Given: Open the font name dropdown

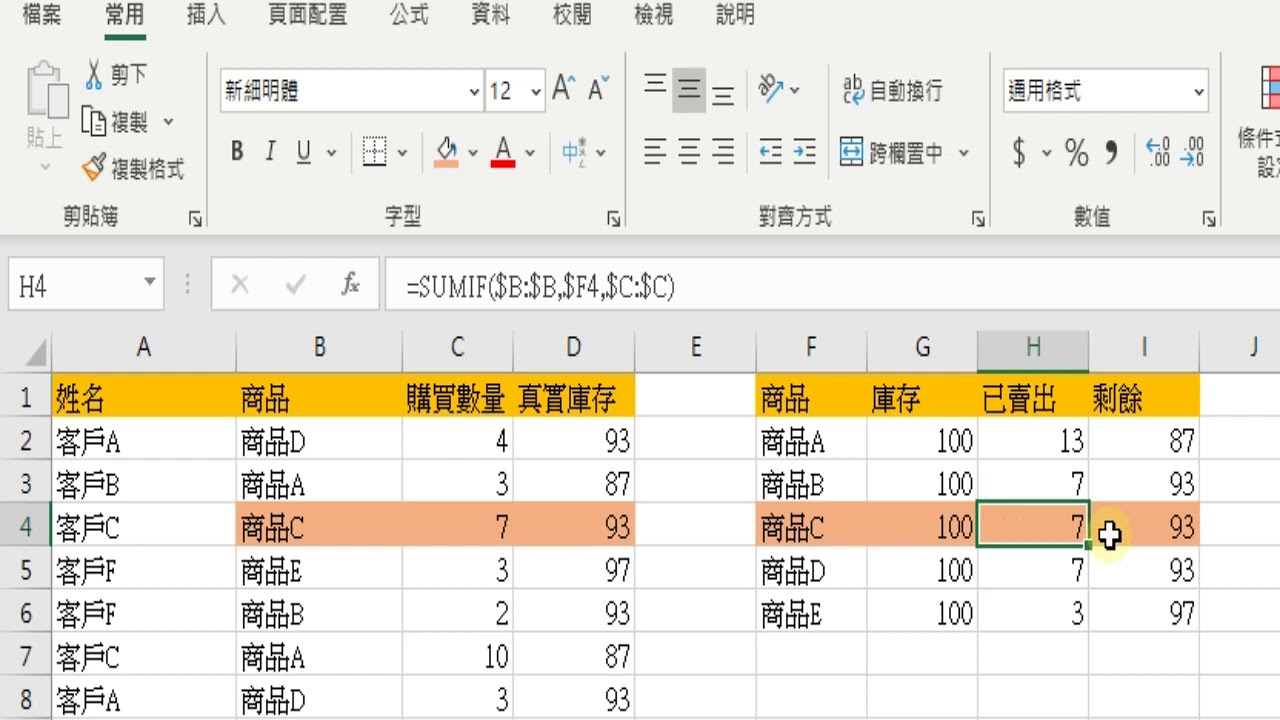Looking at the screenshot, I should click(474, 91).
